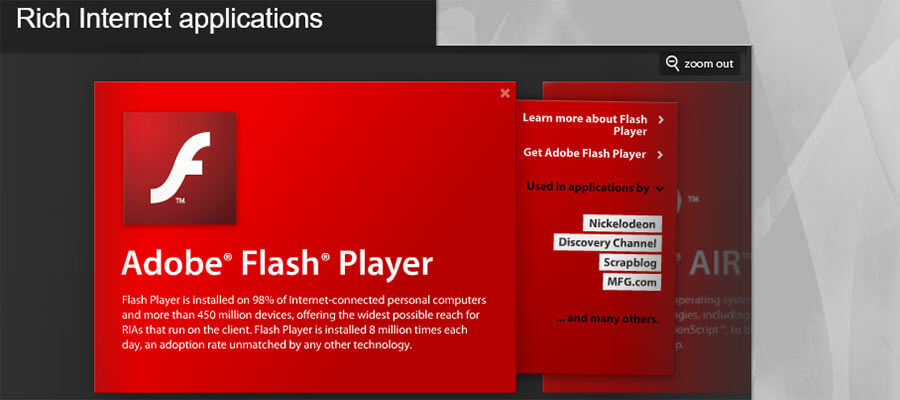Viewport: 900px width, 400px height.
Task: Click the MFG.com tag
Action: point(632,282)
